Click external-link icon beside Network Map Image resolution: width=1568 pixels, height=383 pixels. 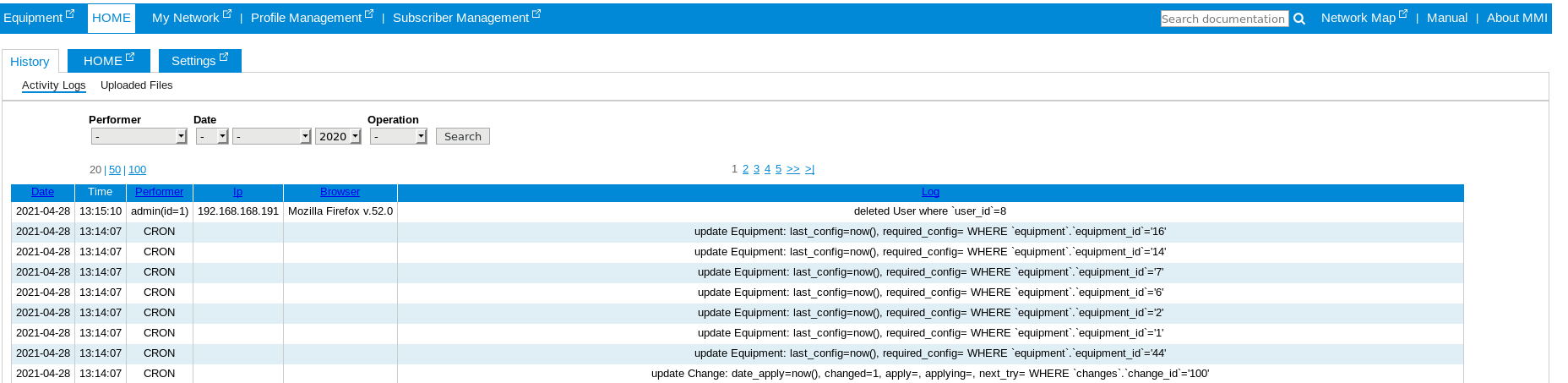pyautogui.click(x=1402, y=14)
